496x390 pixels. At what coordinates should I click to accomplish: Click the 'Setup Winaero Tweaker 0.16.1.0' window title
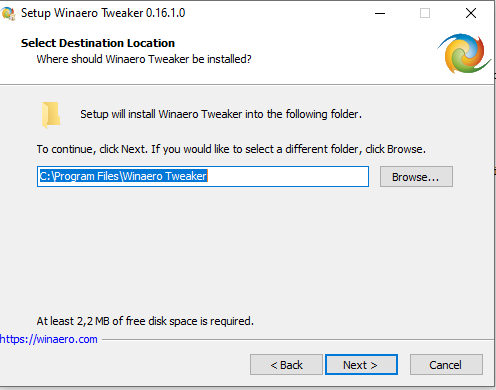(x=103, y=13)
